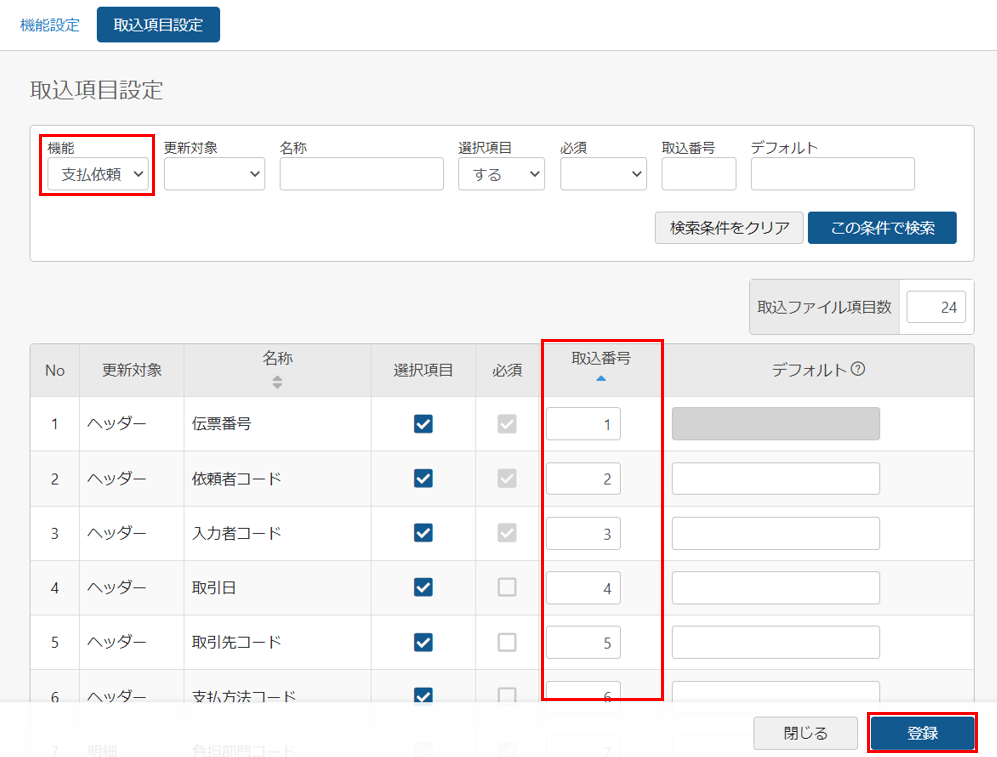
Task: Click the 取込ファイル項目数 field showing 24
Action: coord(936,307)
